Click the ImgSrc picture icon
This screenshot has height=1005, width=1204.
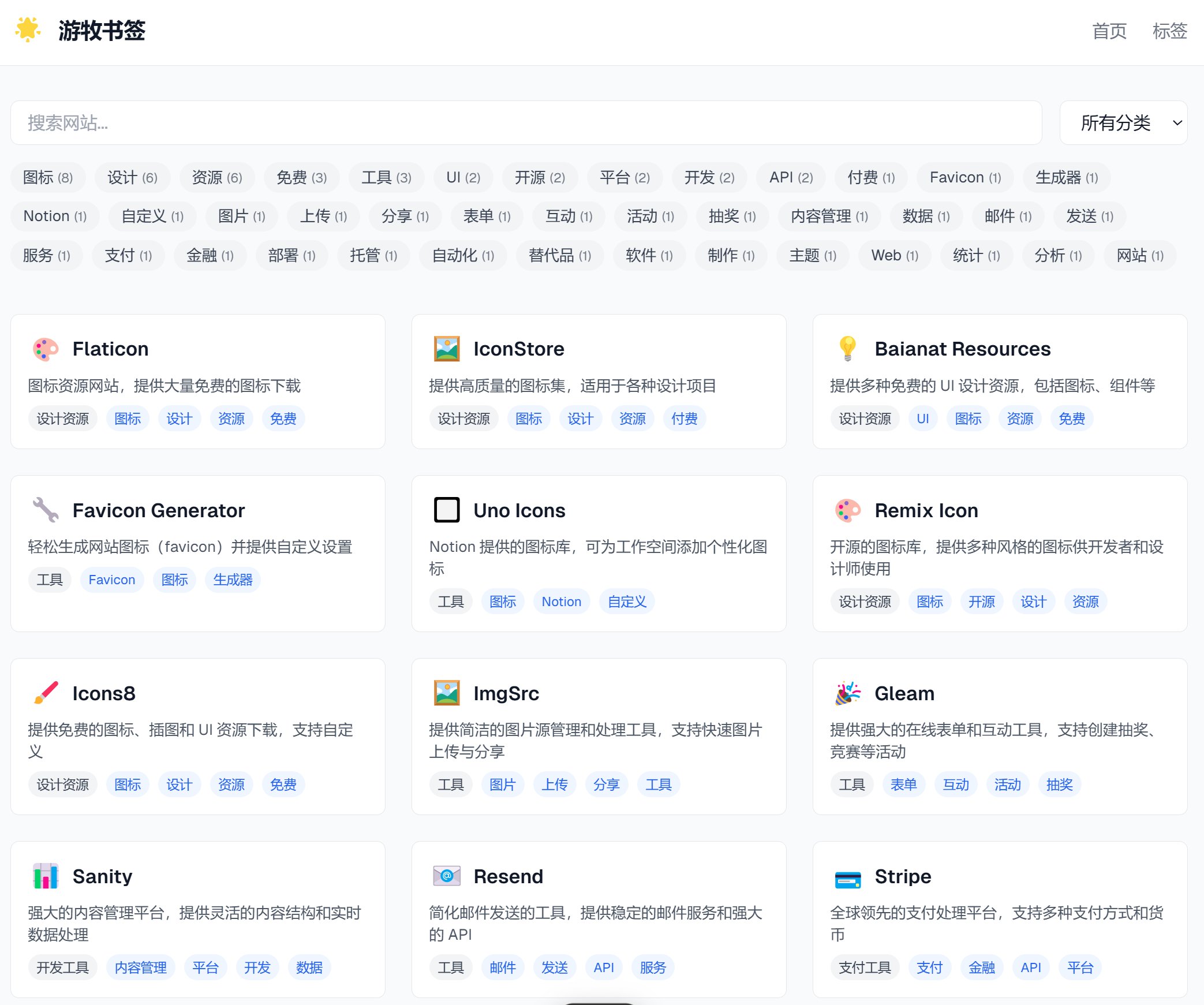pos(447,693)
